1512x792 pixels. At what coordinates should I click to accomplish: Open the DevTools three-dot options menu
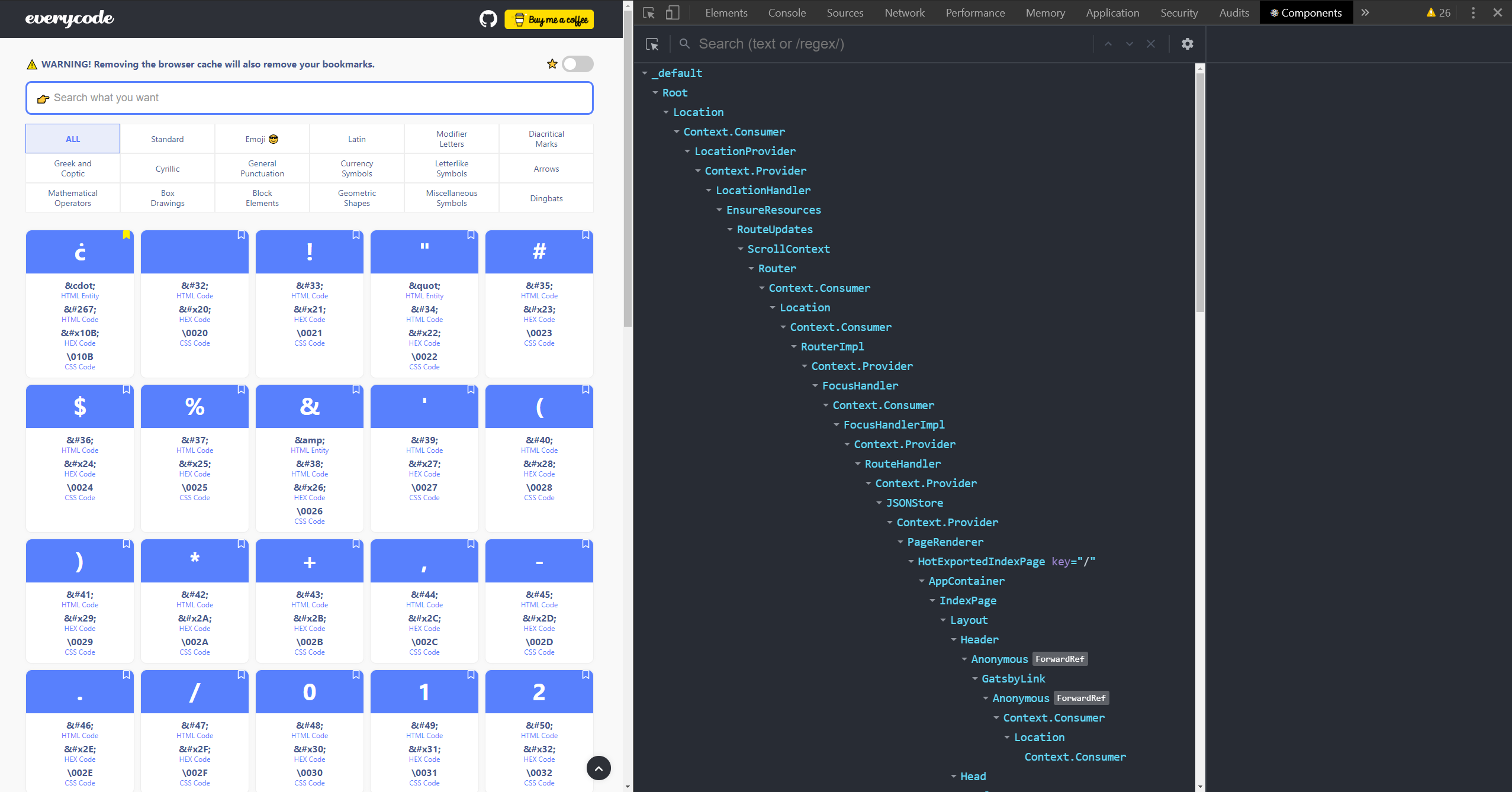pyautogui.click(x=1473, y=12)
